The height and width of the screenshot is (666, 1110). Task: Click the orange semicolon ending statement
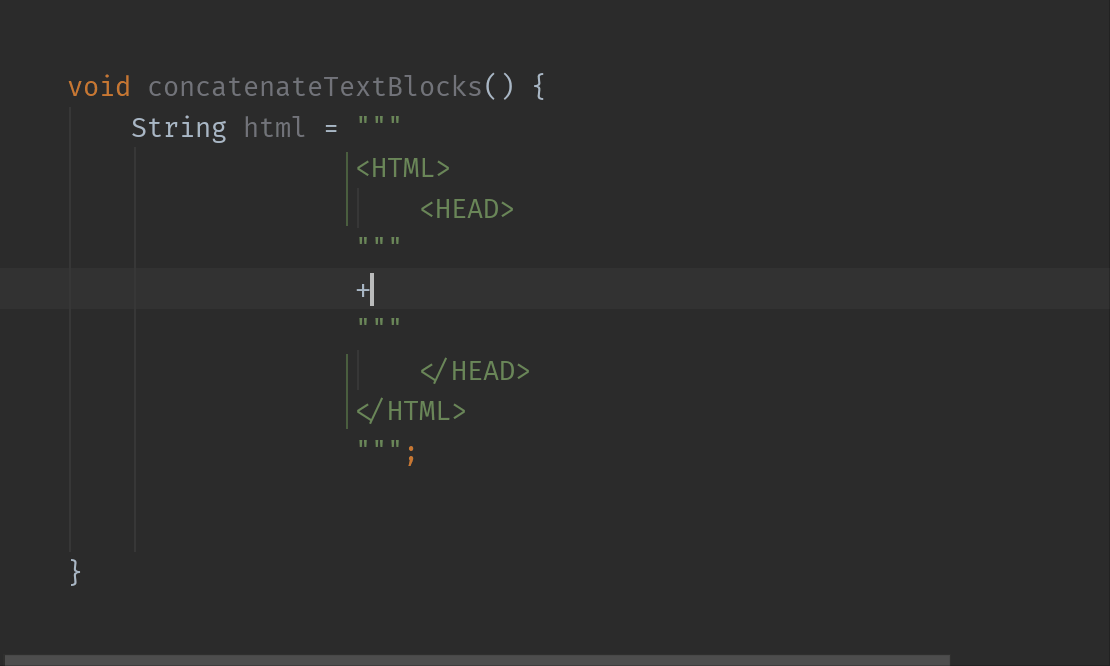[x=411, y=453]
